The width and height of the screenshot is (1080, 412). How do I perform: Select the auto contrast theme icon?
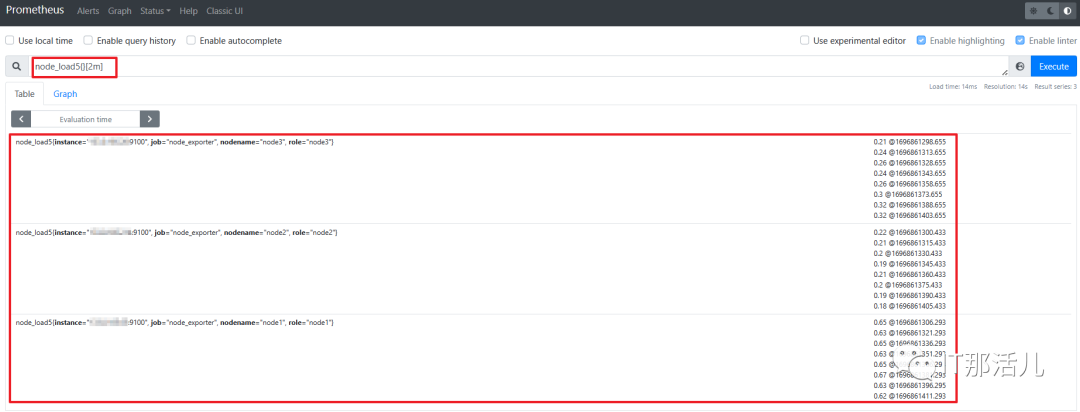click(x=1068, y=11)
